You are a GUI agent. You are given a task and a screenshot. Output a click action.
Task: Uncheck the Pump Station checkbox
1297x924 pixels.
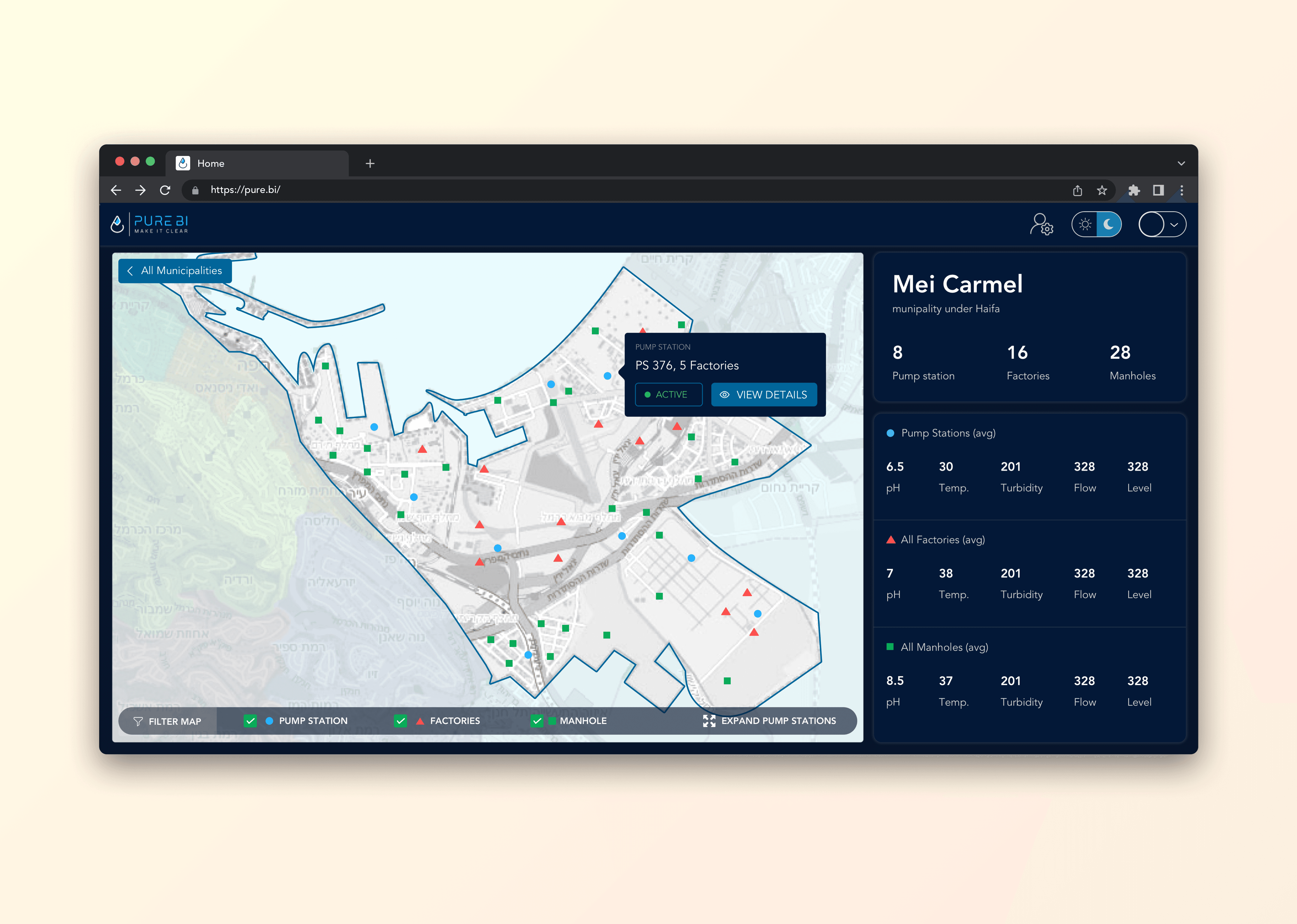(250, 721)
